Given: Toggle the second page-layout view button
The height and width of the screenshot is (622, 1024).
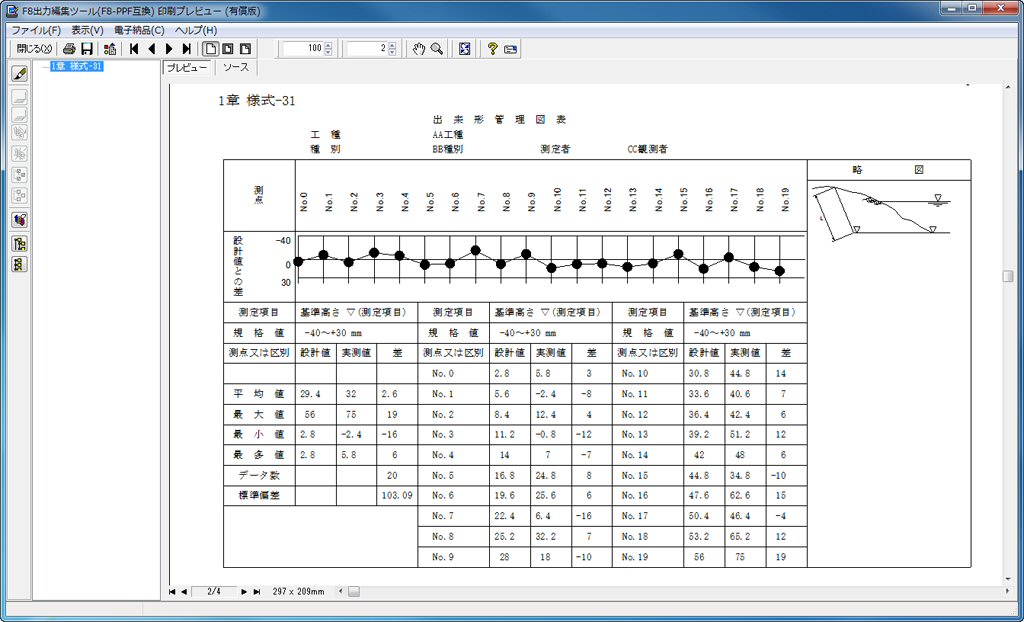Looking at the screenshot, I should (228, 48).
